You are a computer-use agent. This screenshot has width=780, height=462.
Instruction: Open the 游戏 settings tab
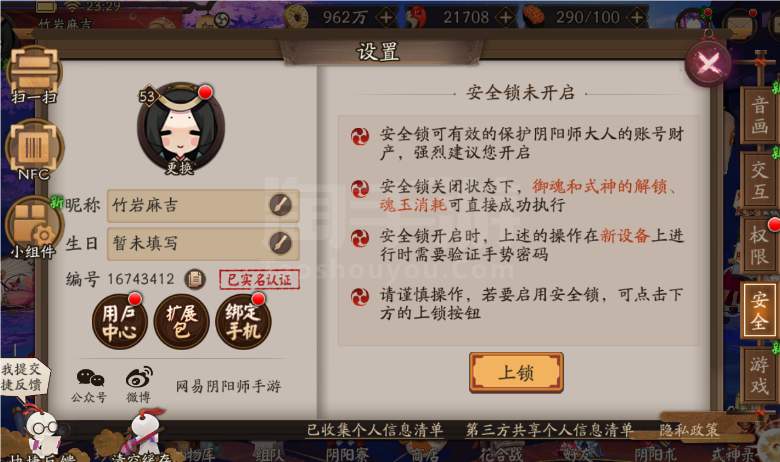759,375
